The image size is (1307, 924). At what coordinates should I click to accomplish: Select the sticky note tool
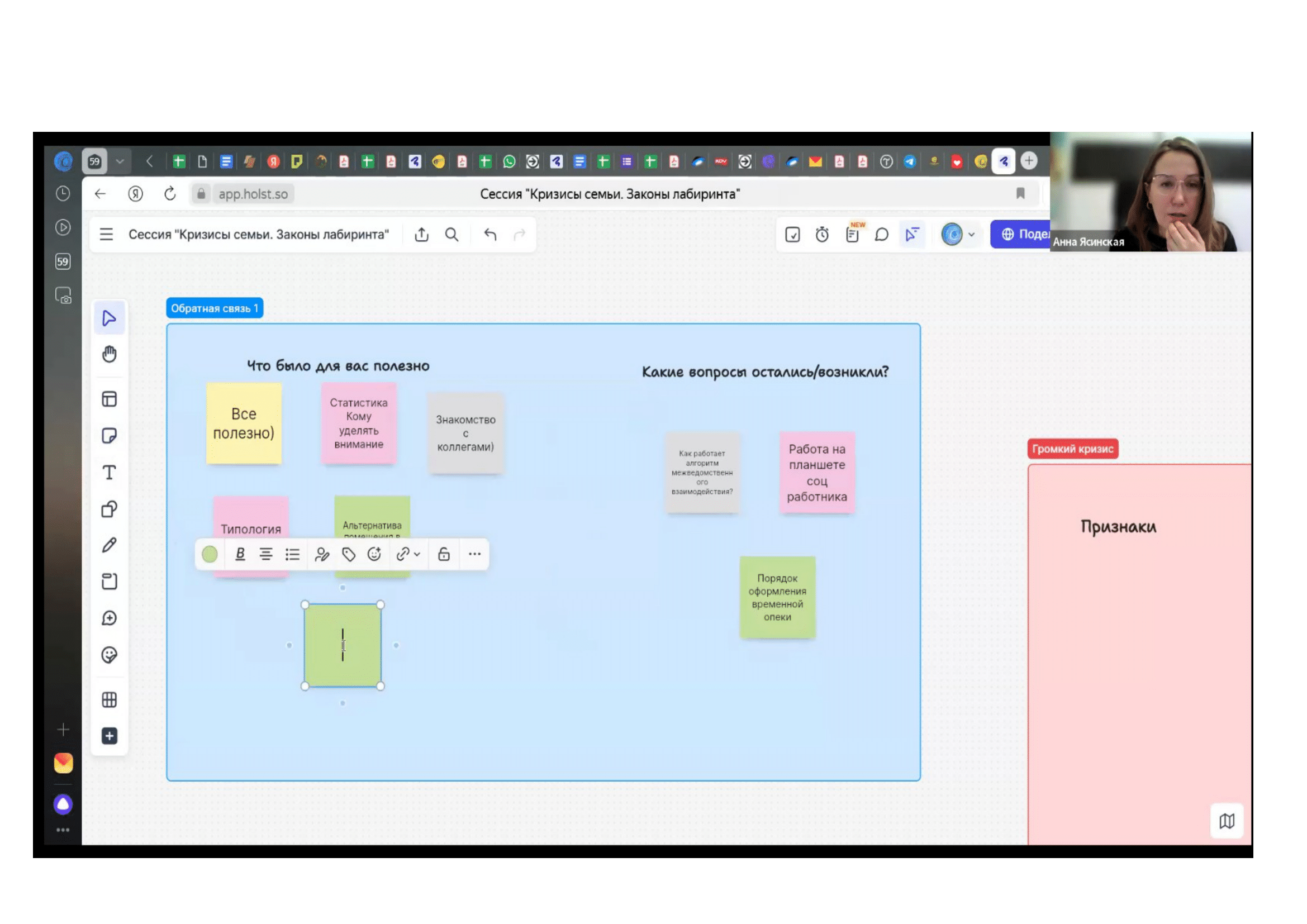tap(110, 436)
